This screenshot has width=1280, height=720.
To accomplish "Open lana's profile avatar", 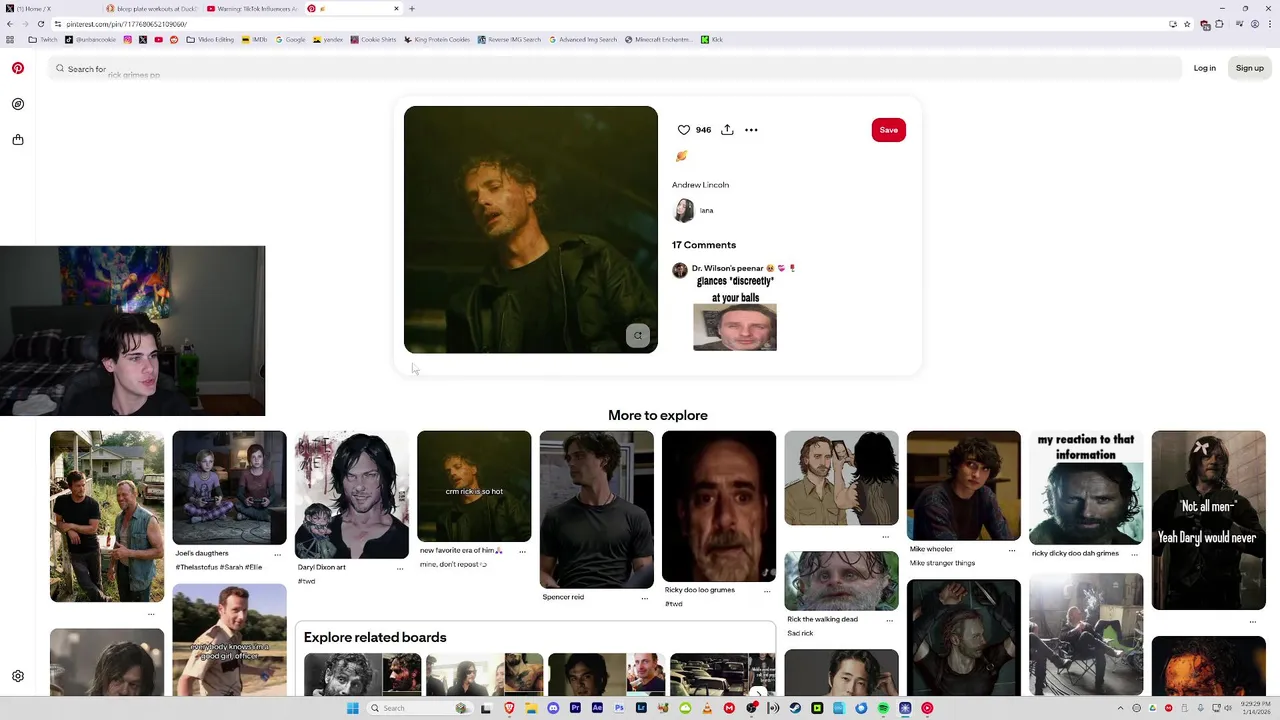I will pyautogui.click(x=684, y=210).
